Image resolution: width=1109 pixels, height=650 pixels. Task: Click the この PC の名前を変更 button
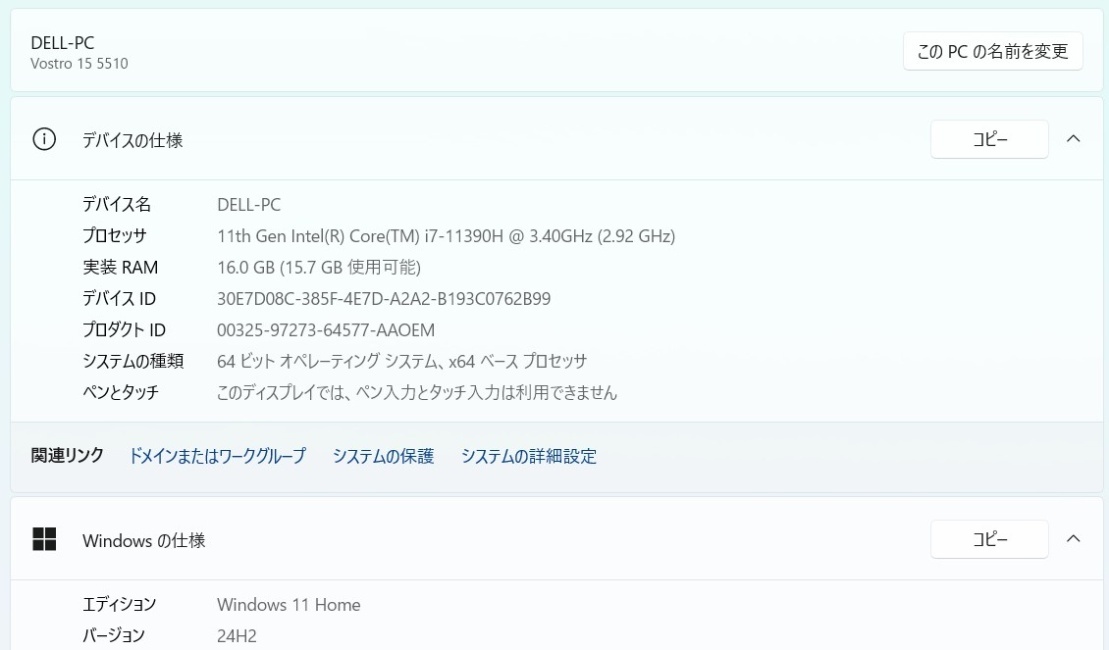coord(992,51)
